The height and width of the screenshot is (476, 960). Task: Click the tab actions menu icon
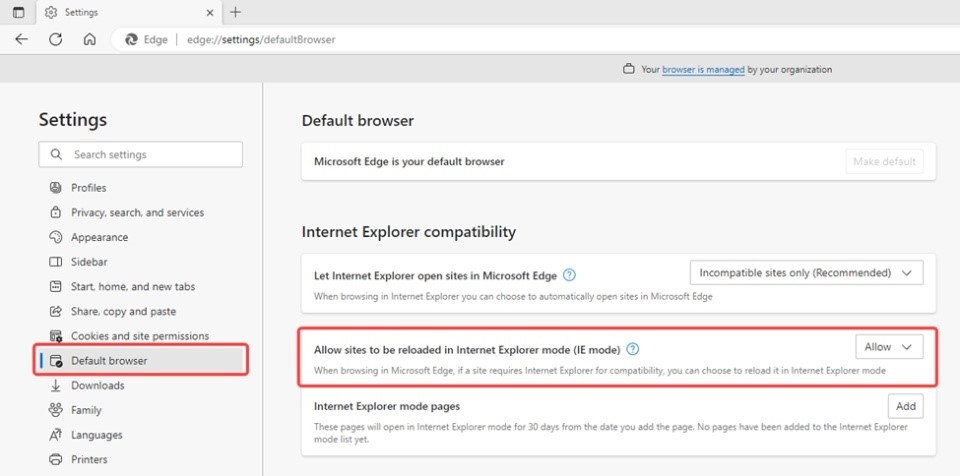(x=18, y=12)
